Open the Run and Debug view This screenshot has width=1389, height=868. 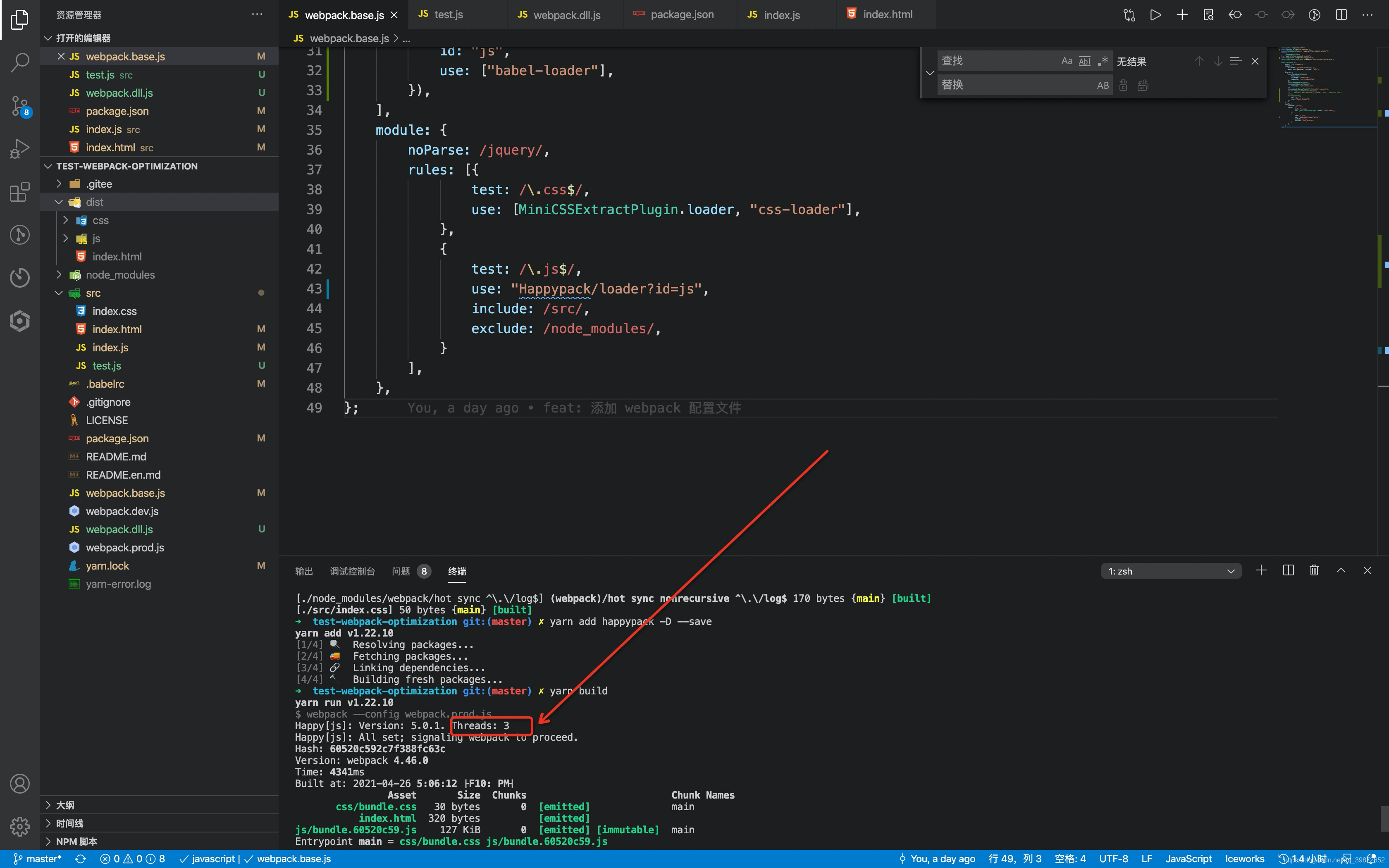pyautogui.click(x=19, y=148)
